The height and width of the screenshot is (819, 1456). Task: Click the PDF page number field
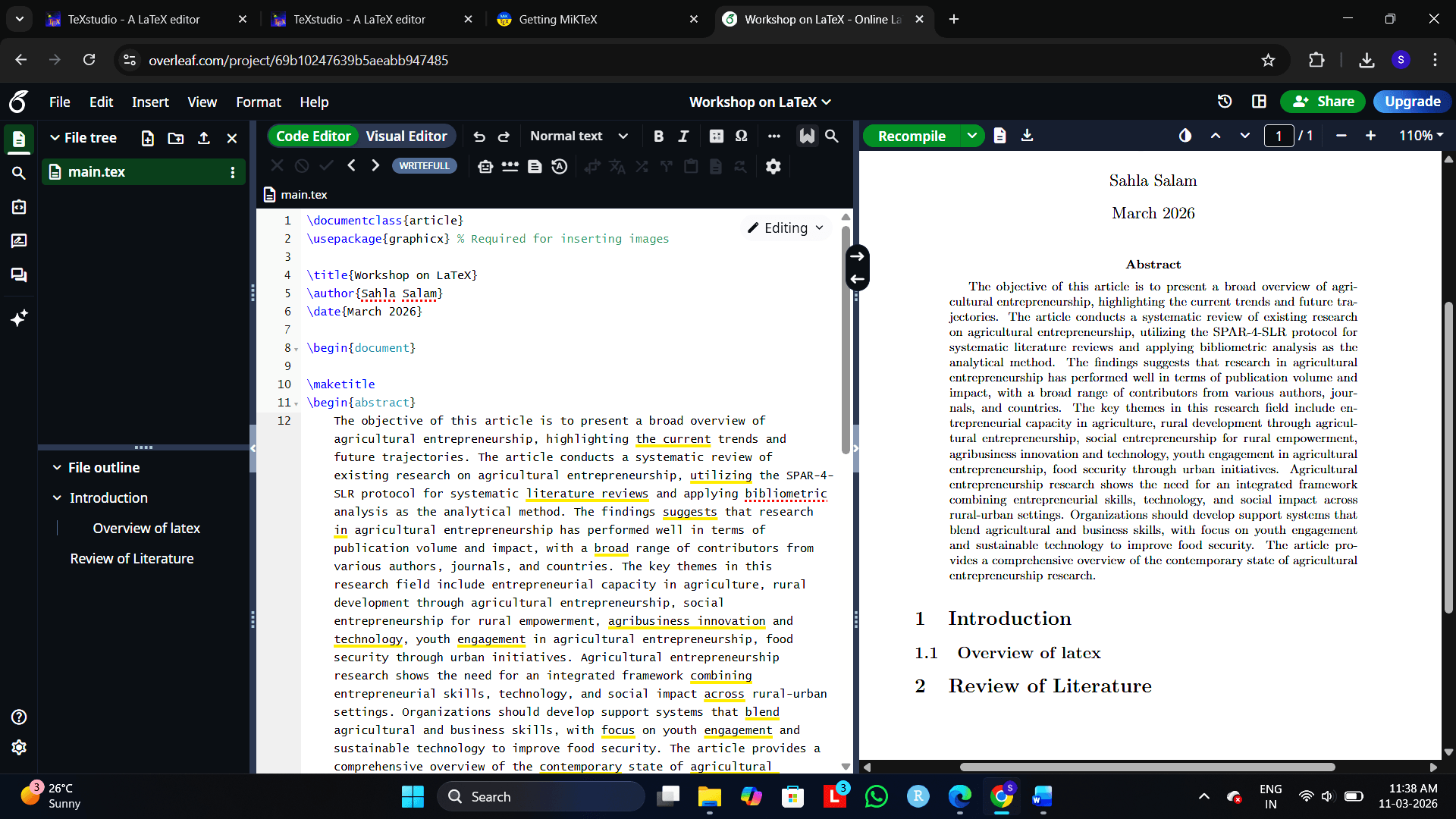coord(1279,136)
